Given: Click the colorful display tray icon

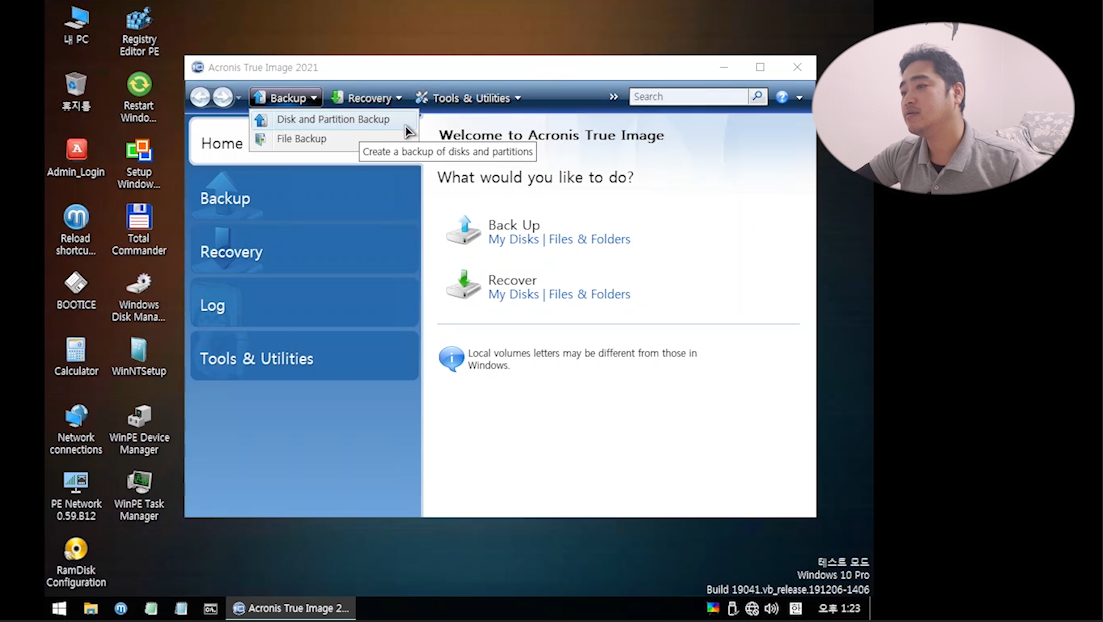Looking at the screenshot, I should tap(713, 609).
